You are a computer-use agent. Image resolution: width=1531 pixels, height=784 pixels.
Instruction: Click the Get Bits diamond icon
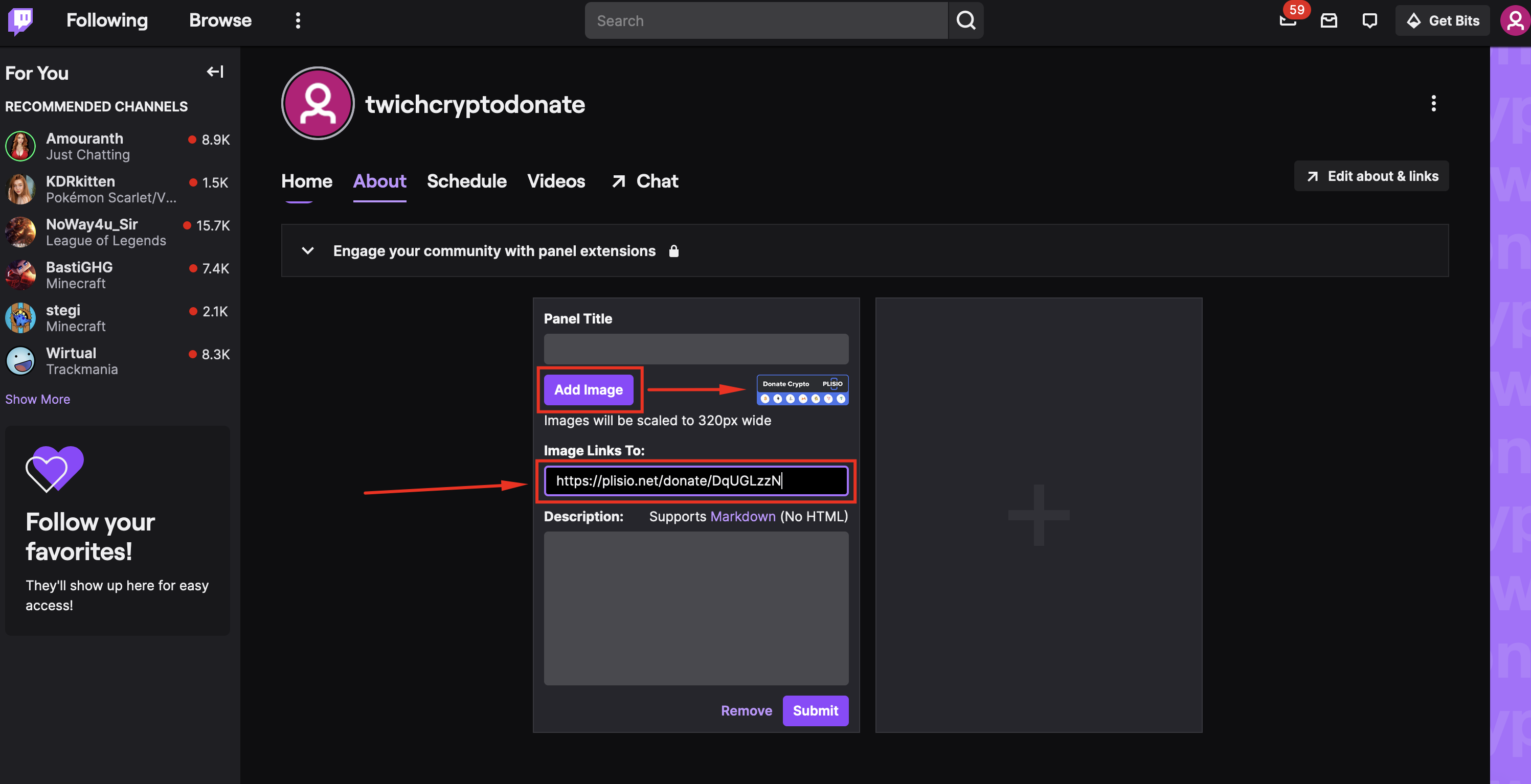point(1414,20)
